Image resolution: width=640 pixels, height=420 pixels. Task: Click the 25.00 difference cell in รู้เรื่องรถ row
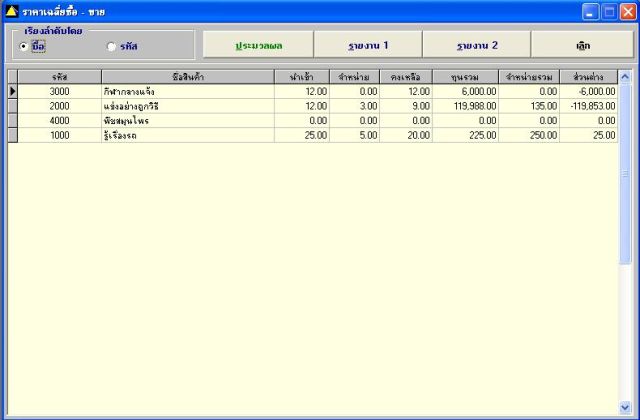(x=589, y=136)
